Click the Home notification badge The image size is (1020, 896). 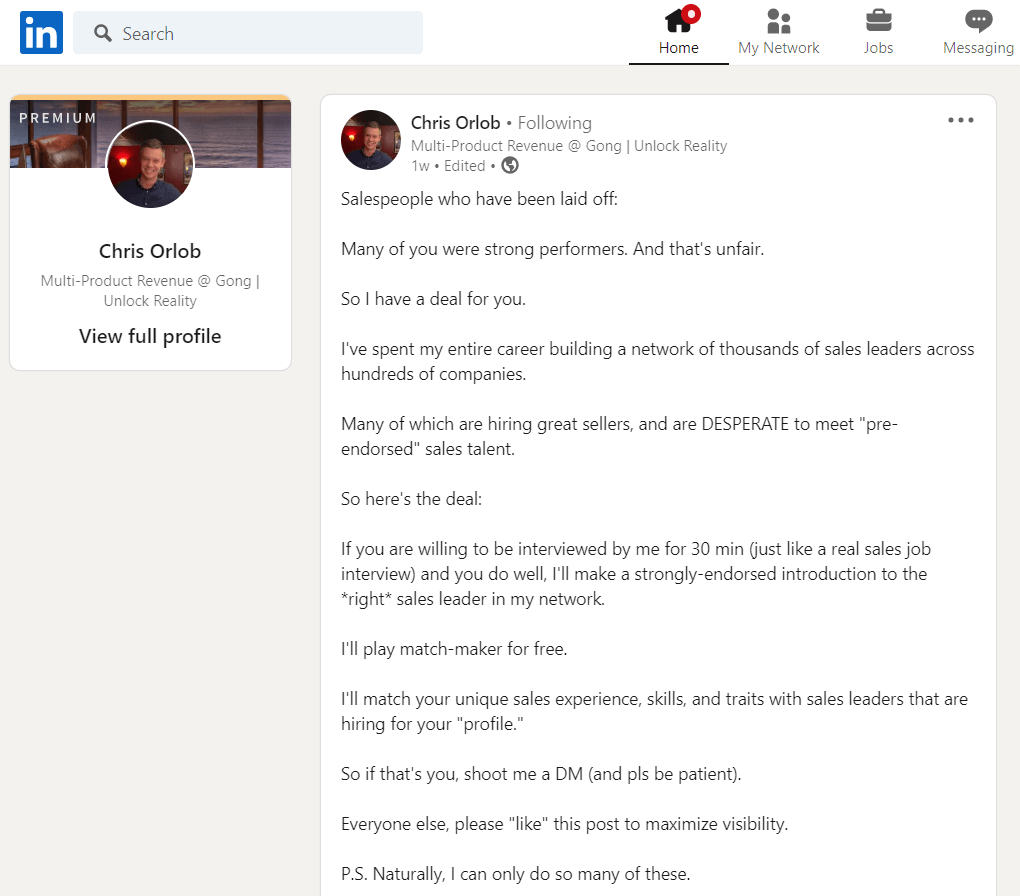[691, 12]
